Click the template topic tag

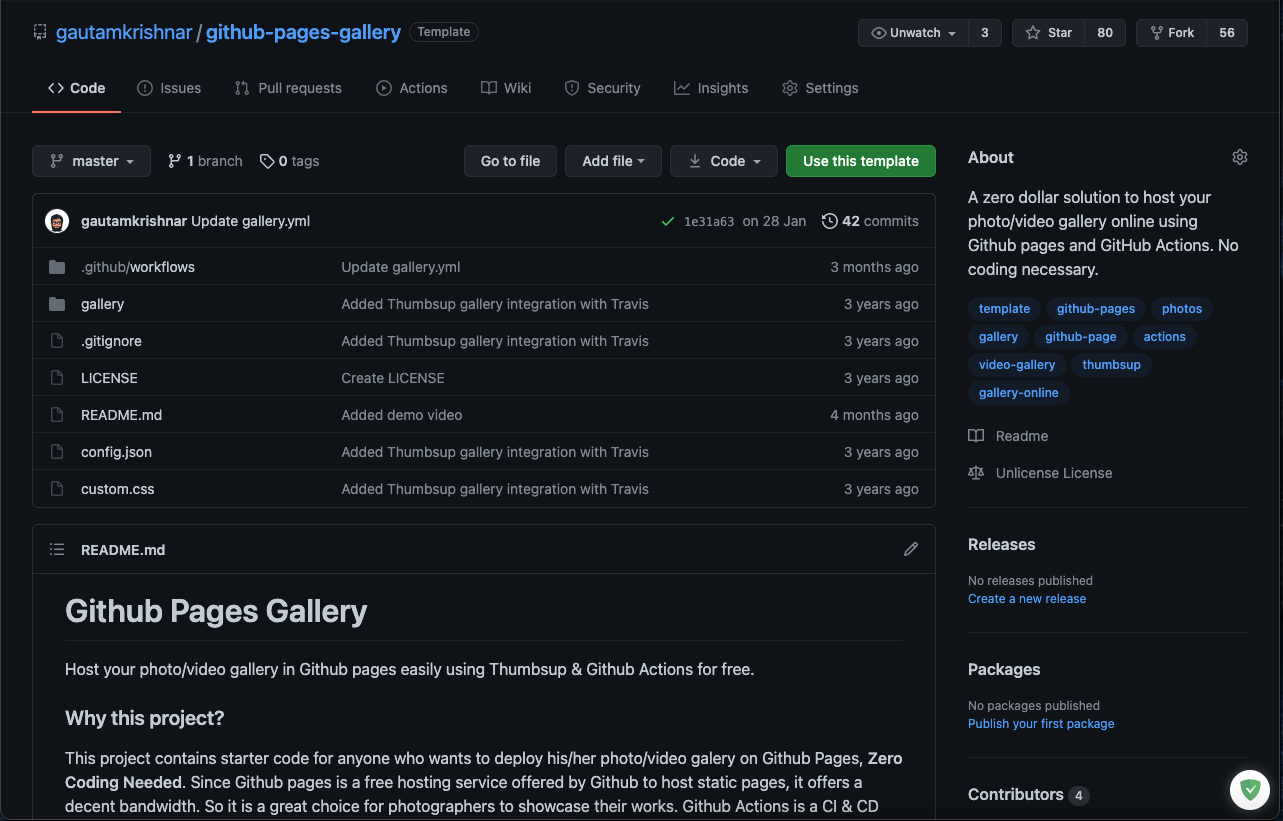pyautogui.click(x=1004, y=309)
